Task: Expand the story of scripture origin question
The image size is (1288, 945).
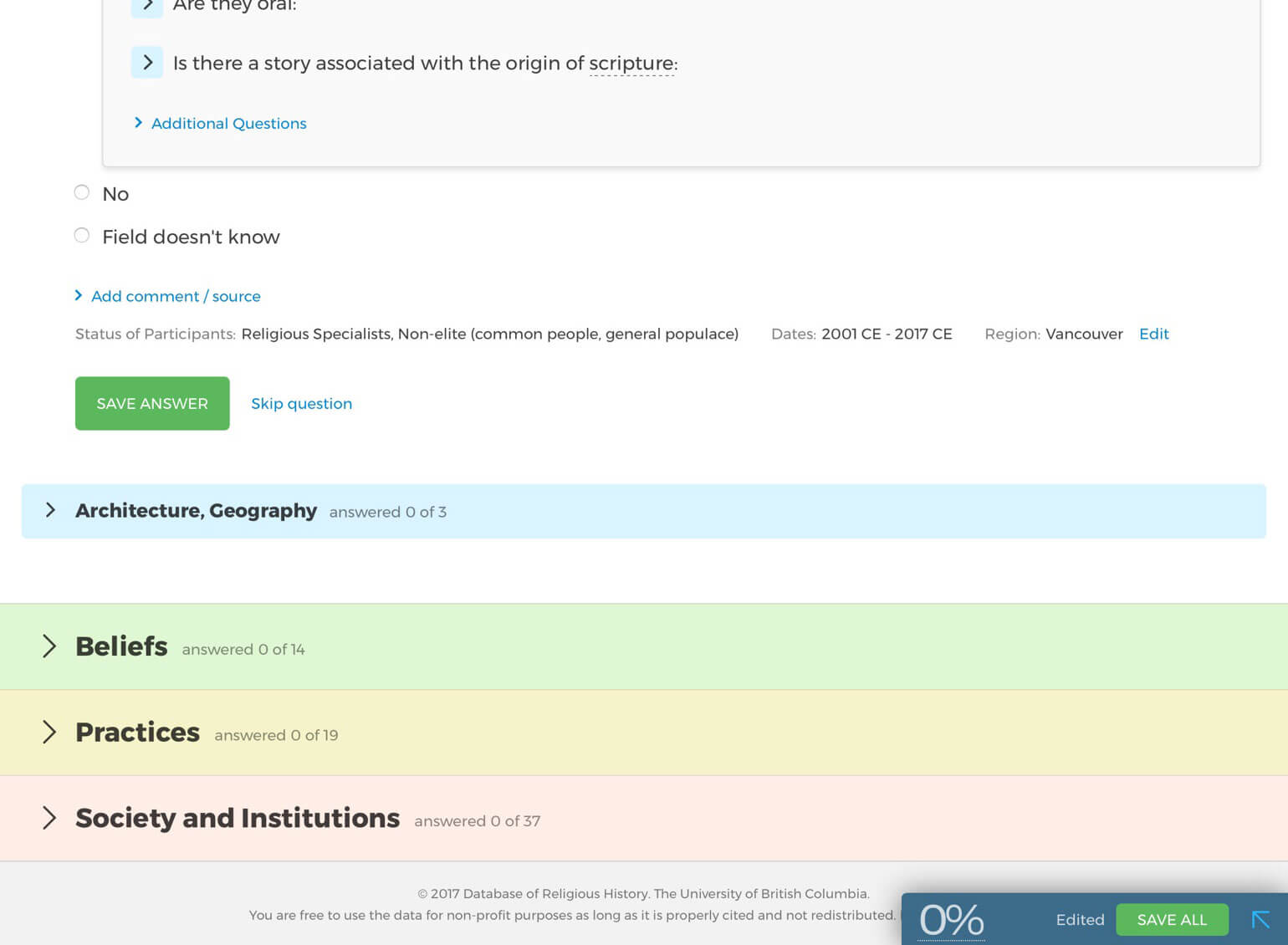Action: pyautogui.click(x=147, y=63)
